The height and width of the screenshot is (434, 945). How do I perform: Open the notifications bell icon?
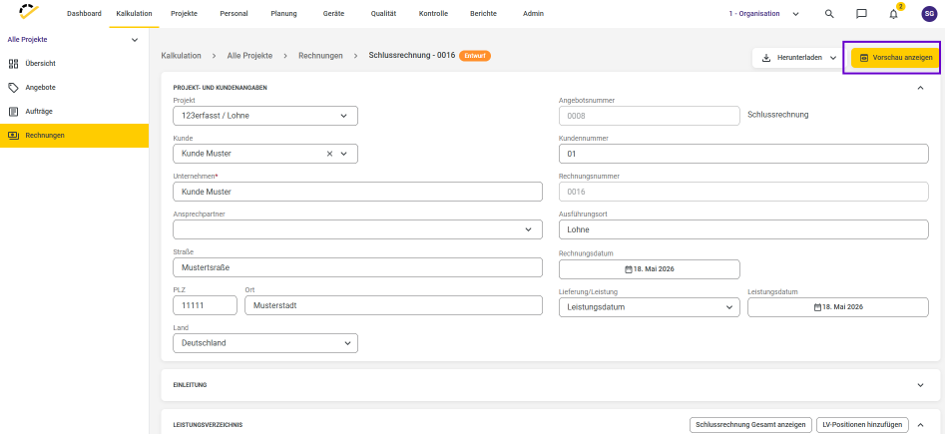[894, 14]
